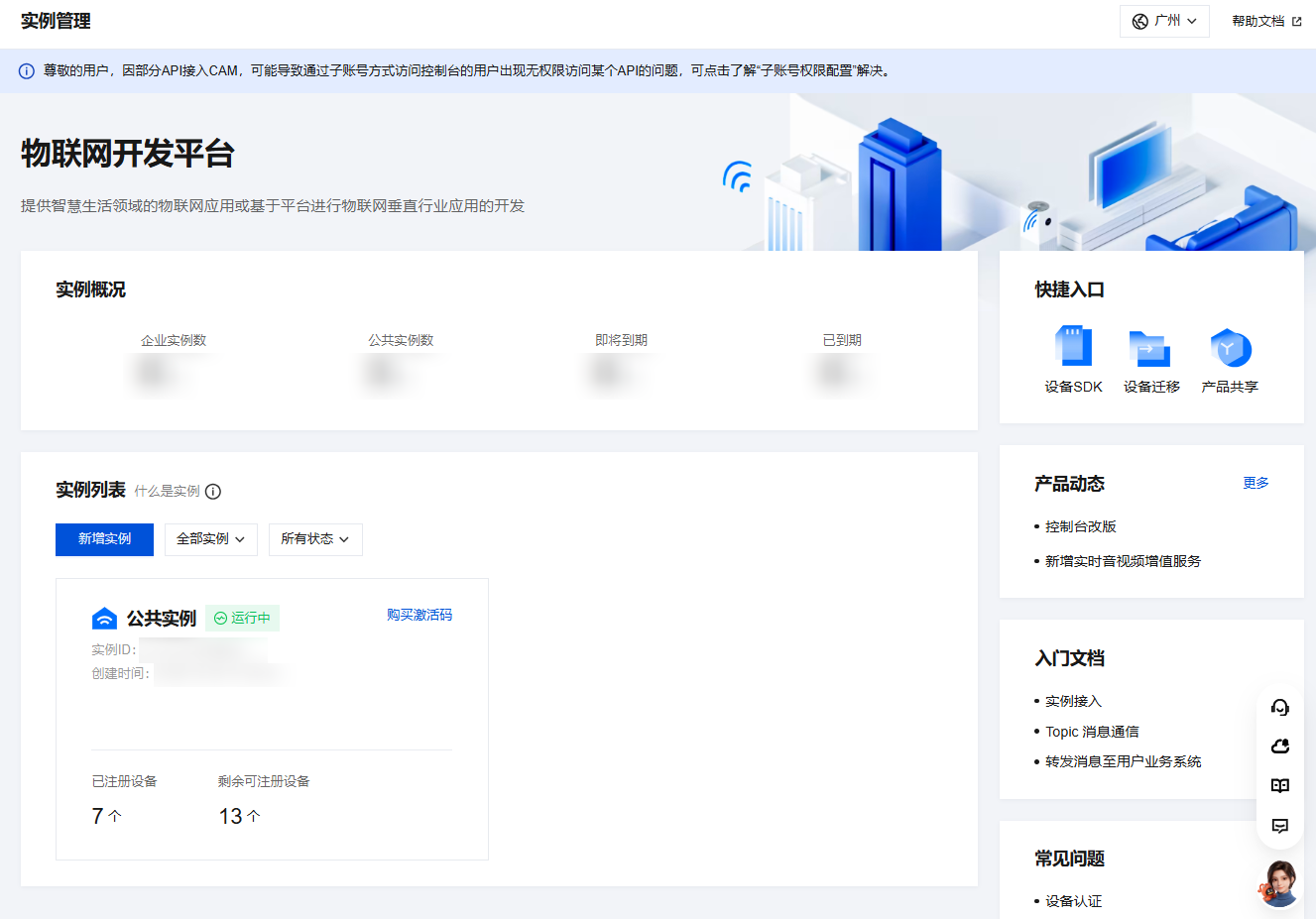This screenshot has width=1316, height=919.
Task: Open the 帮助文档 link
Action: click(x=1265, y=21)
